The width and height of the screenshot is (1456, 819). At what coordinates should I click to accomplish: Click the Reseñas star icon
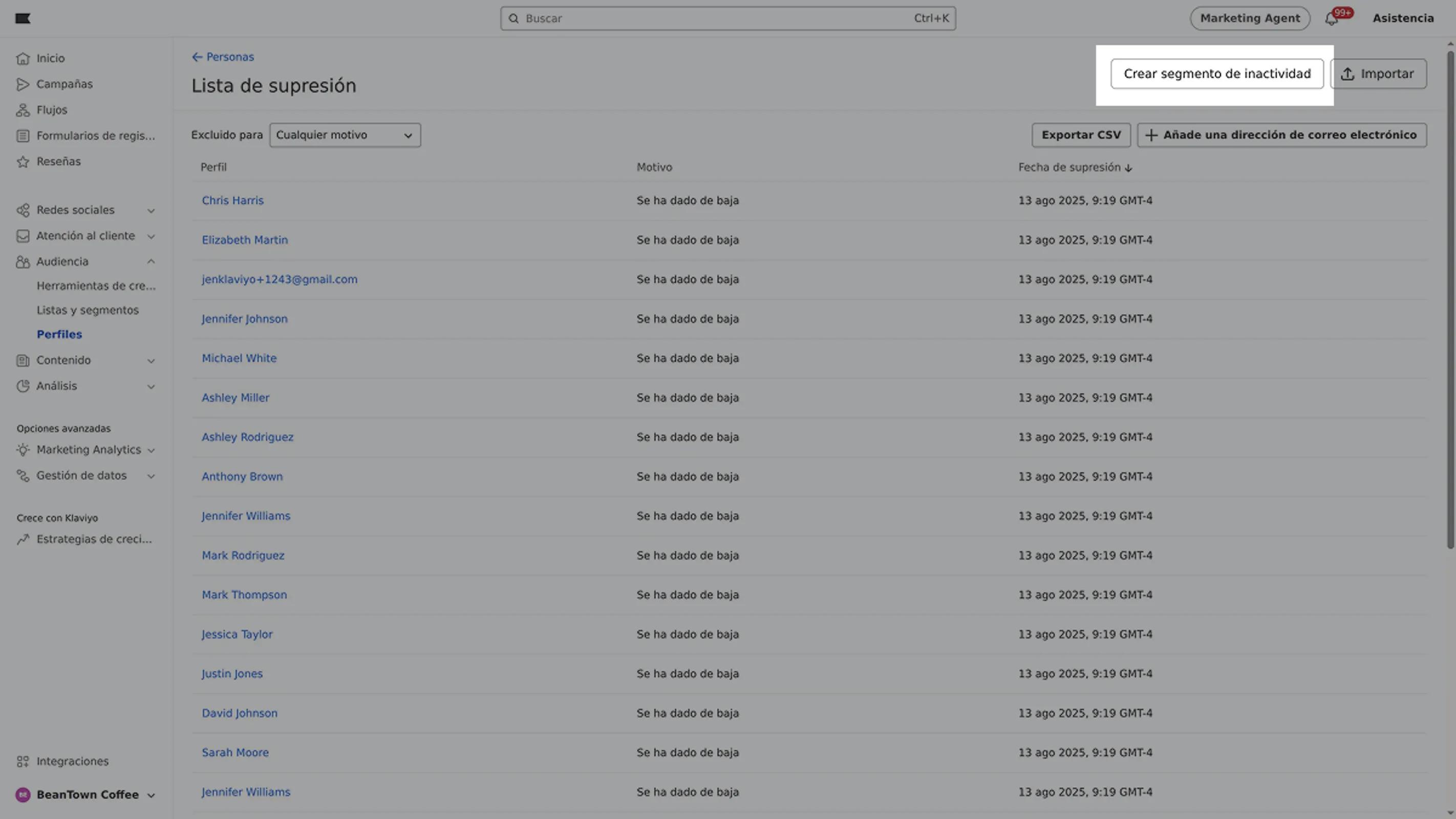pos(23,162)
